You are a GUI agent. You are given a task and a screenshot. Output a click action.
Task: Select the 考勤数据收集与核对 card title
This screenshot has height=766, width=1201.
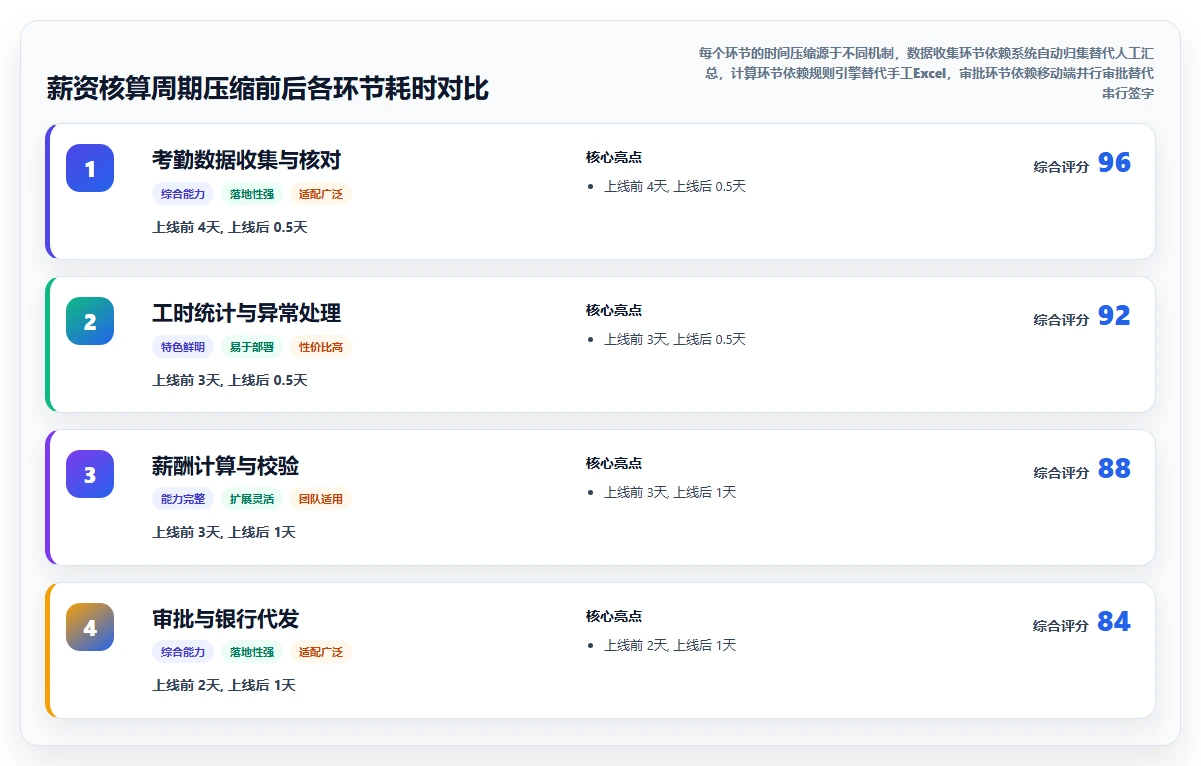click(247, 160)
